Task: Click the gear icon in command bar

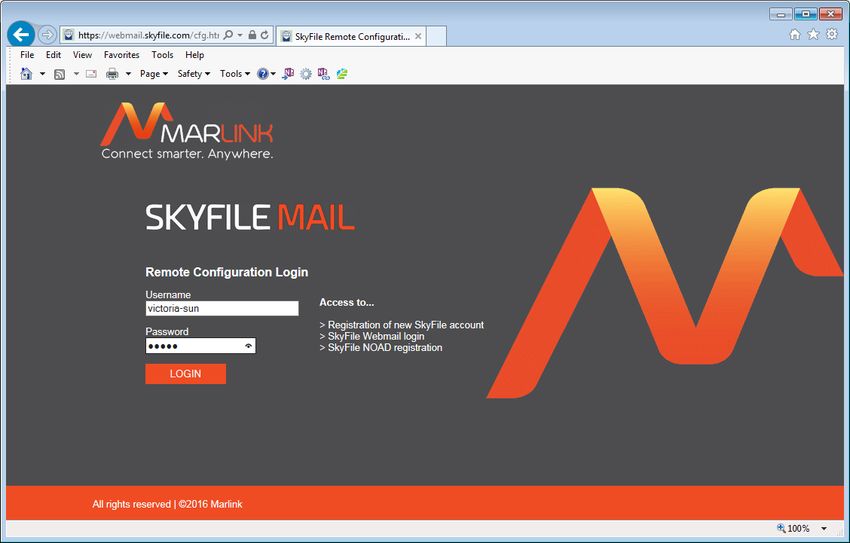Action: [306, 74]
